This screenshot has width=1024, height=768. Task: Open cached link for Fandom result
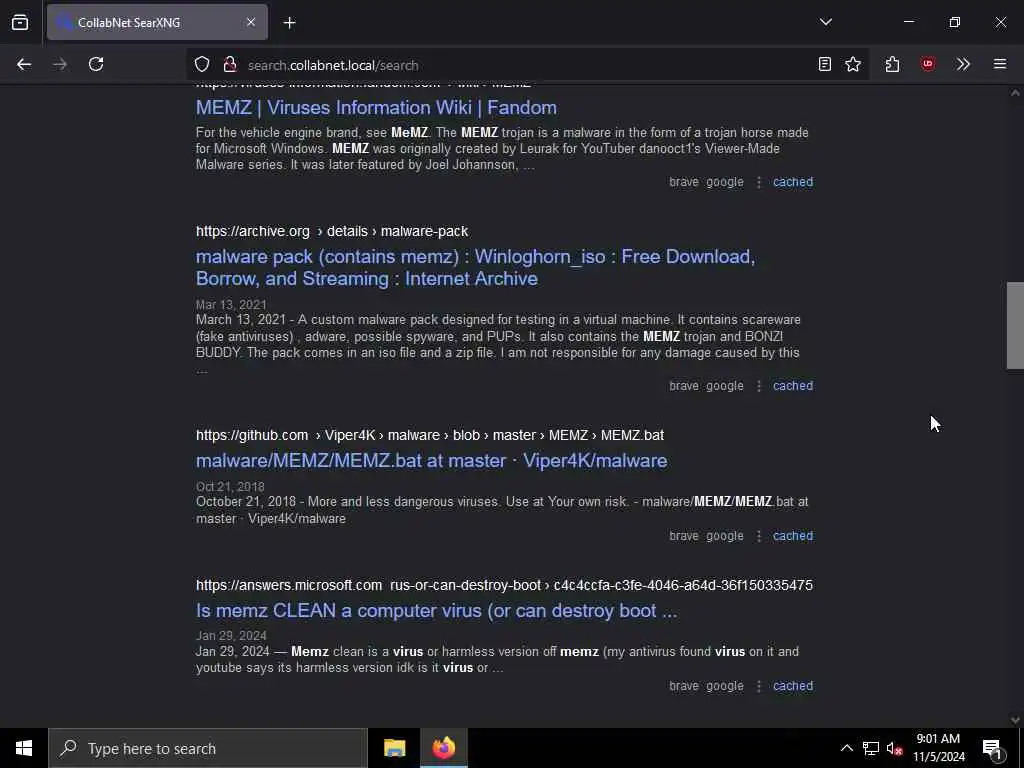pos(793,182)
